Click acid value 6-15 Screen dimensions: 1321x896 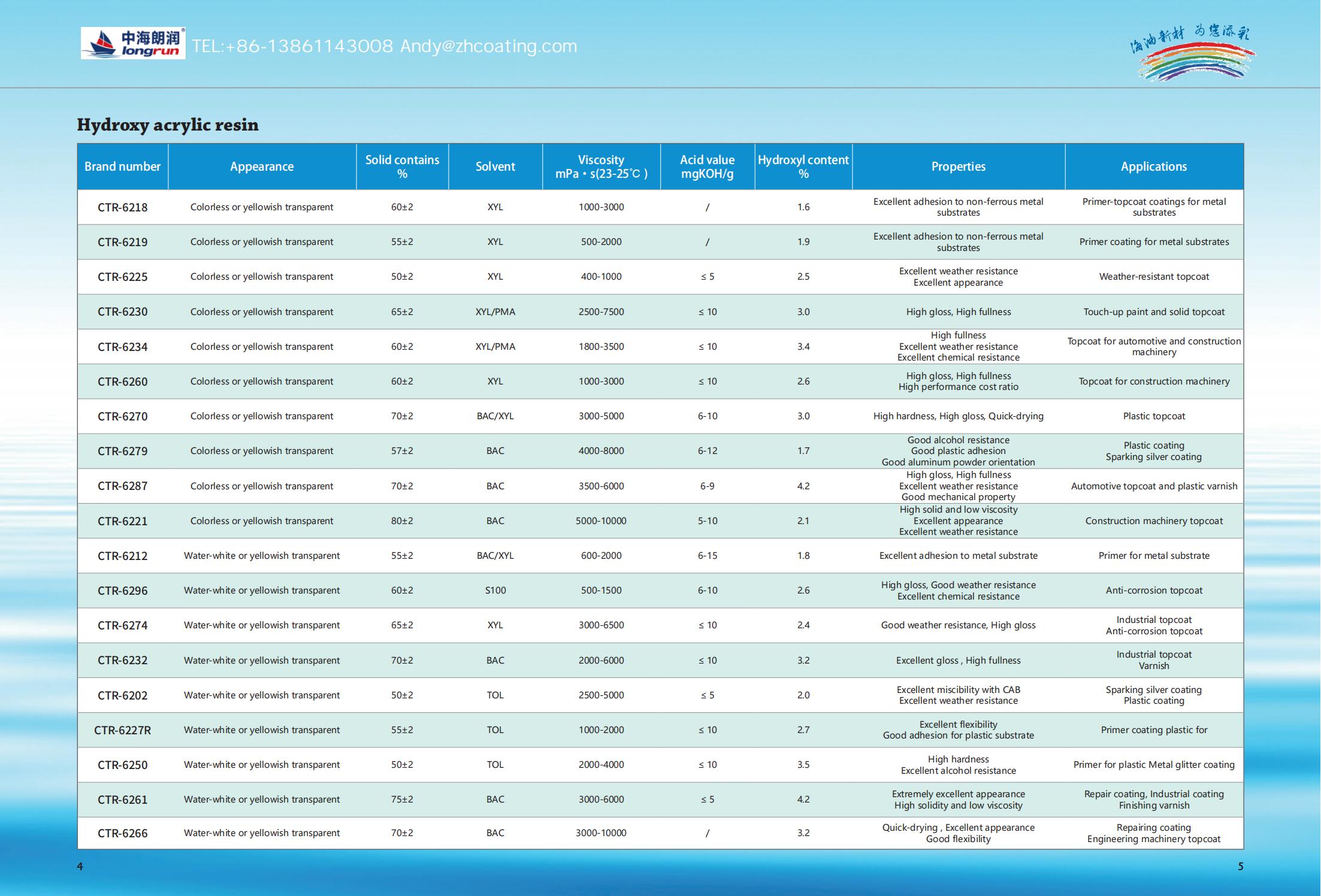click(707, 556)
